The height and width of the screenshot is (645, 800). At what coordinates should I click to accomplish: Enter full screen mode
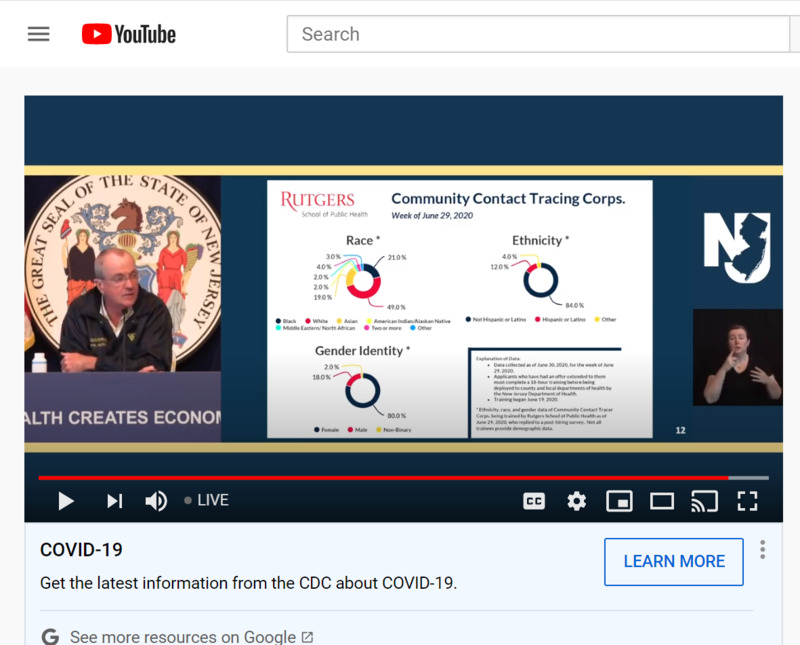[747, 501]
